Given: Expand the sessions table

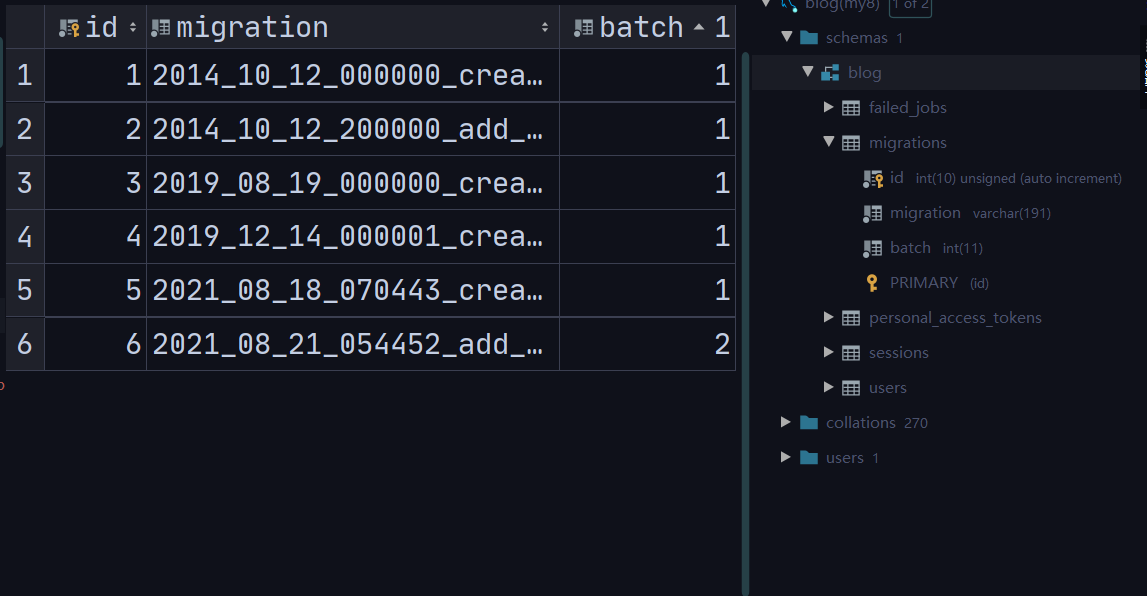Looking at the screenshot, I should [x=829, y=352].
